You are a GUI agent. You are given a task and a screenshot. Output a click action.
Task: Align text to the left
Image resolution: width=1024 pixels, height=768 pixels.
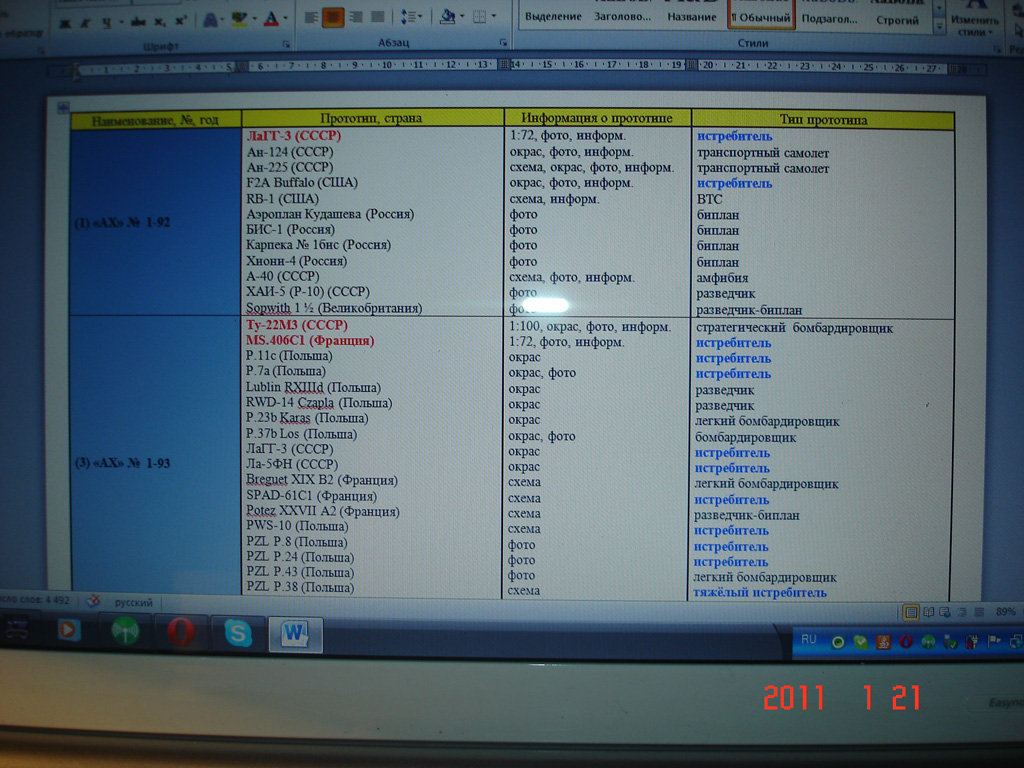[x=311, y=18]
